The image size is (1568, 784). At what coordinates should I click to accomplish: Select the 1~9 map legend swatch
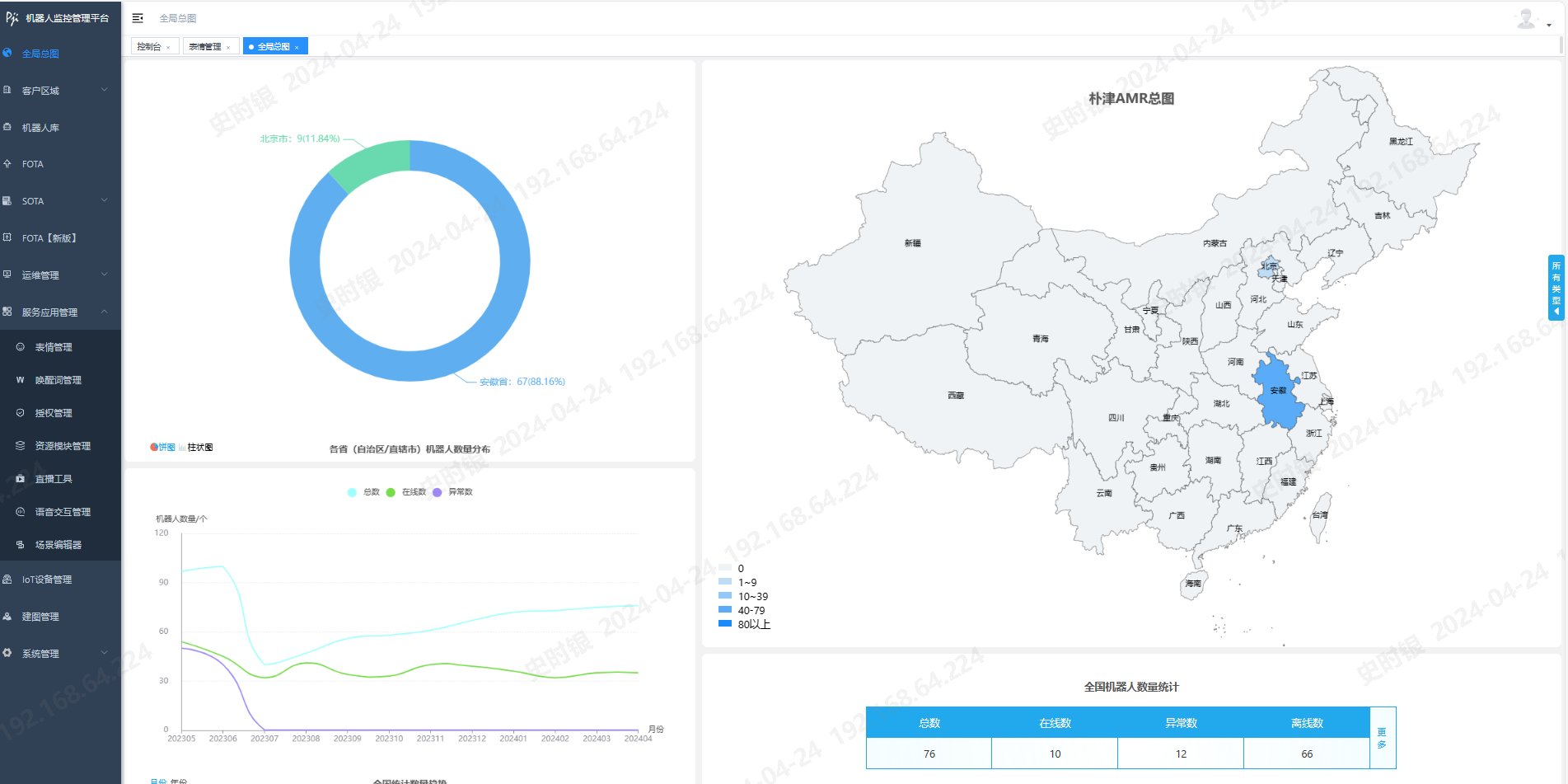(x=725, y=582)
